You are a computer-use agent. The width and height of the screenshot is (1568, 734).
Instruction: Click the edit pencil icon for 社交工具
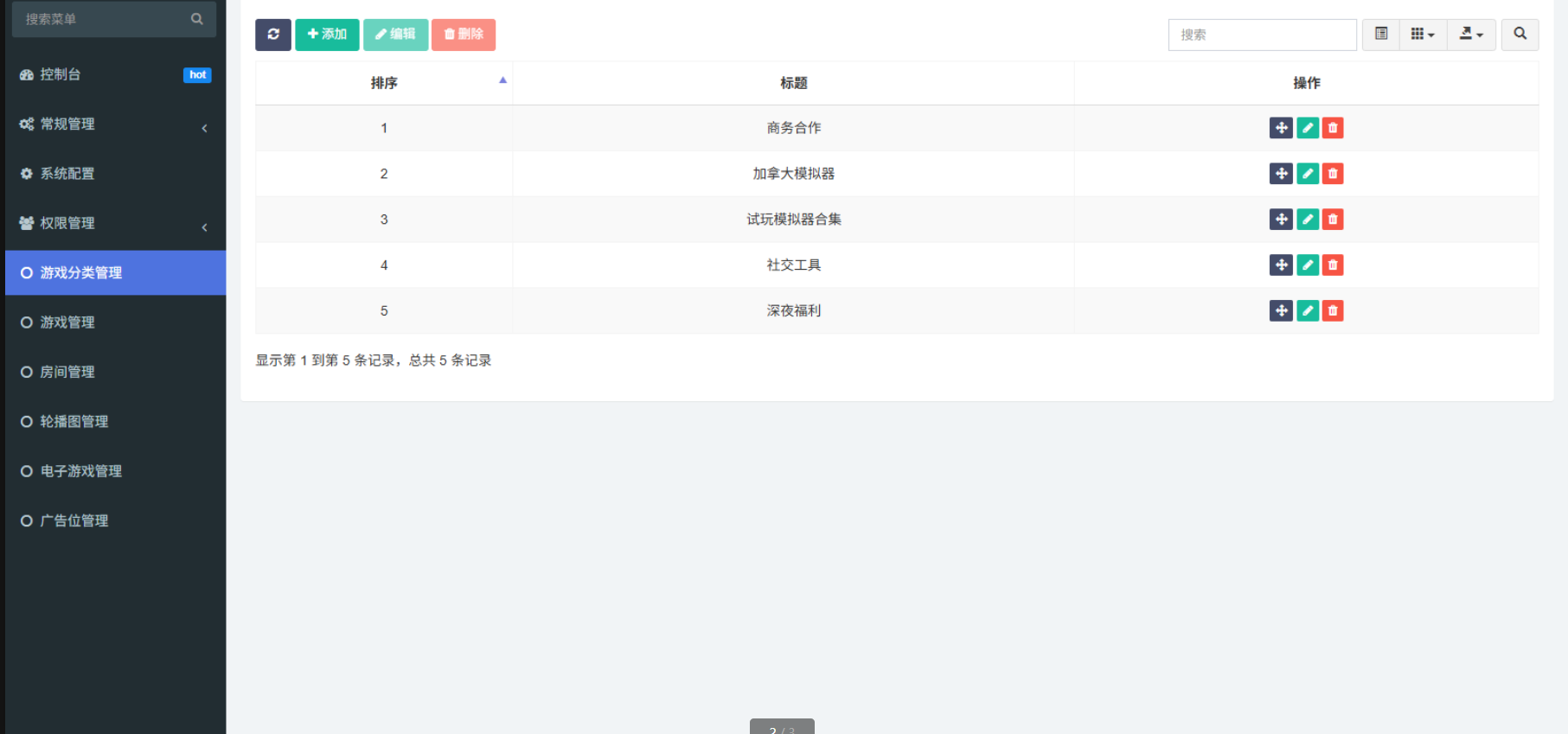[x=1308, y=265]
